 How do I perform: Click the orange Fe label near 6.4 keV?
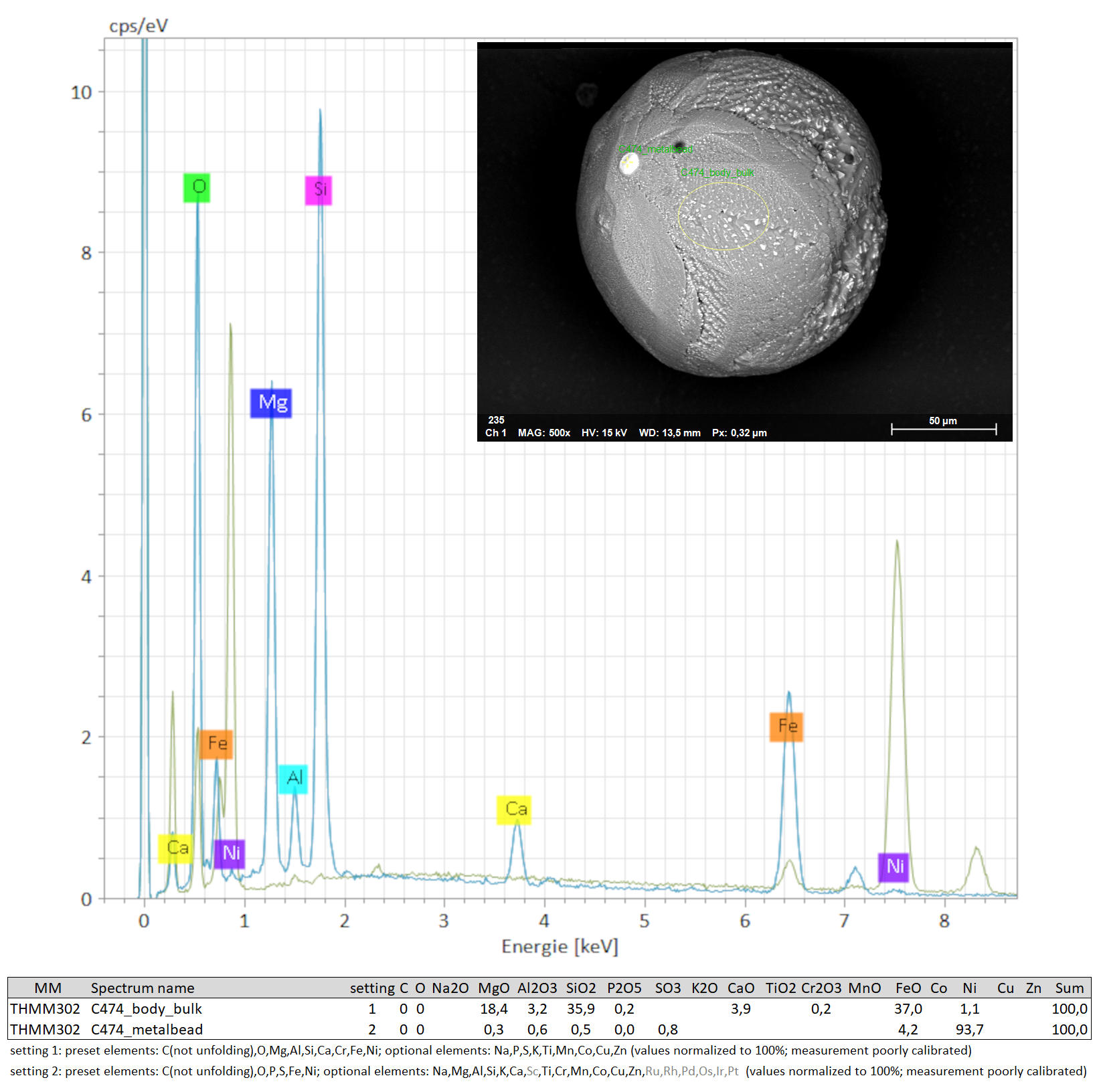click(x=786, y=727)
